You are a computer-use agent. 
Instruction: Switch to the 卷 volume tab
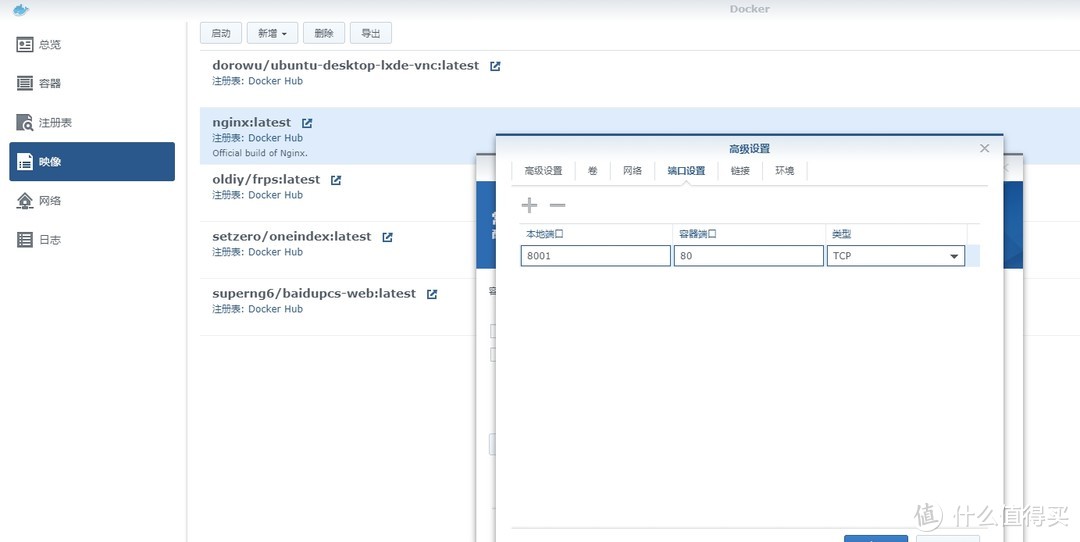coord(593,171)
